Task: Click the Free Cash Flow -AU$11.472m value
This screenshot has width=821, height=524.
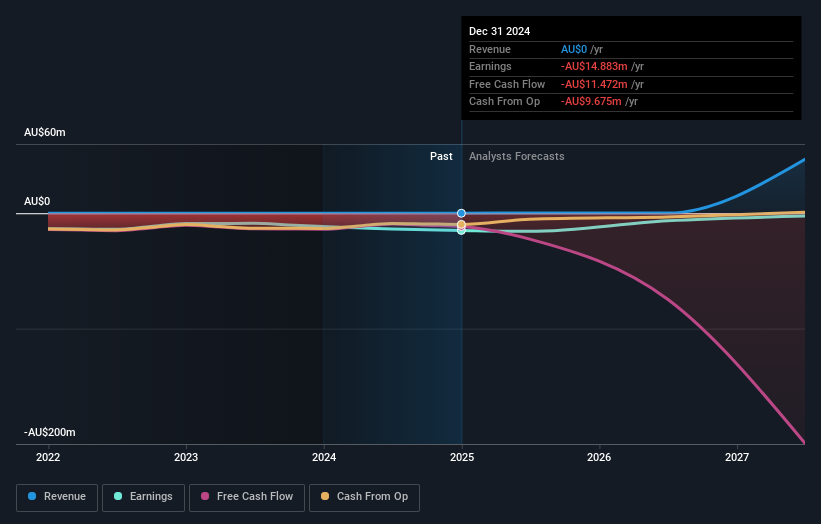Action: 594,84
